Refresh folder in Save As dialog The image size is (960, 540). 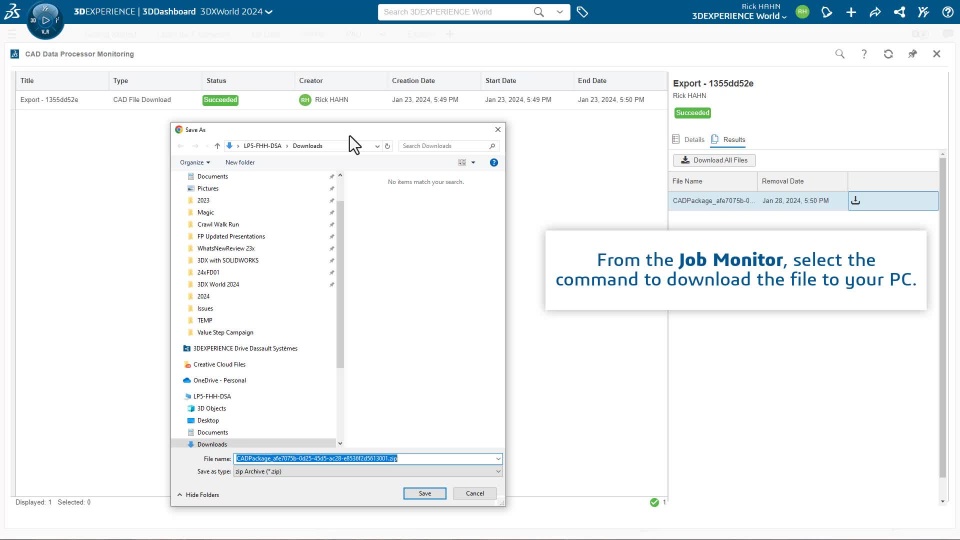(387, 146)
